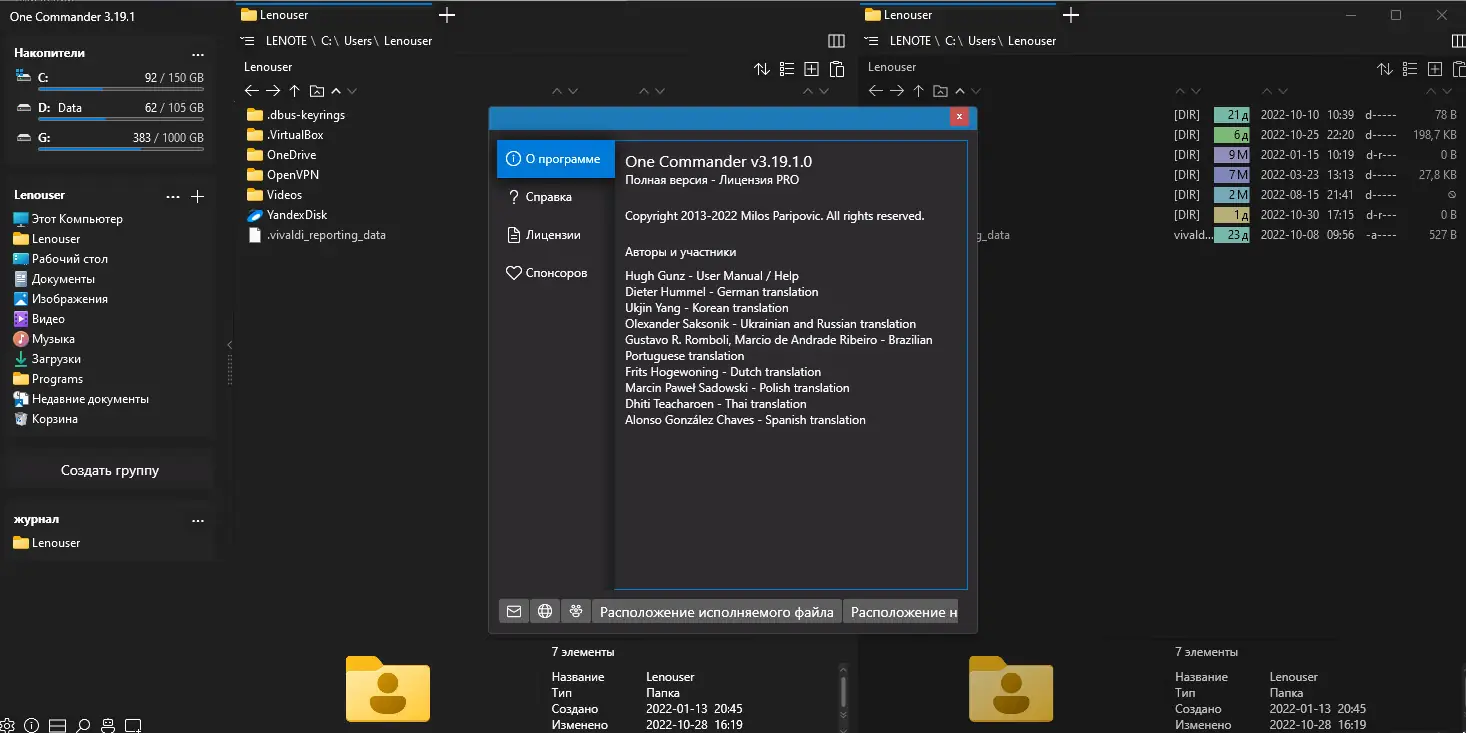This screenshot has height=733, width=1466.
Task: Click the folder-history icon in right pane navigation
Action: [x=940, y=91]
